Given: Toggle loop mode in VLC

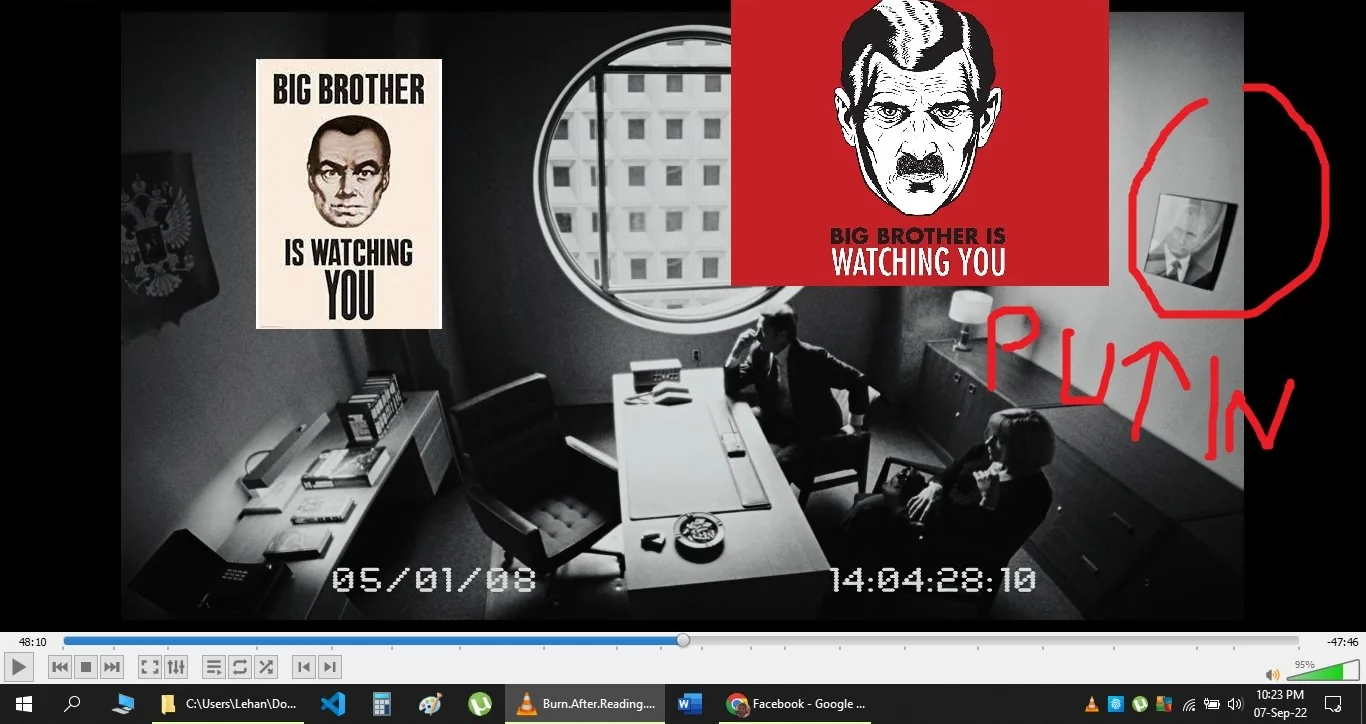Looking at the screenshot, I should coord(239,667).
